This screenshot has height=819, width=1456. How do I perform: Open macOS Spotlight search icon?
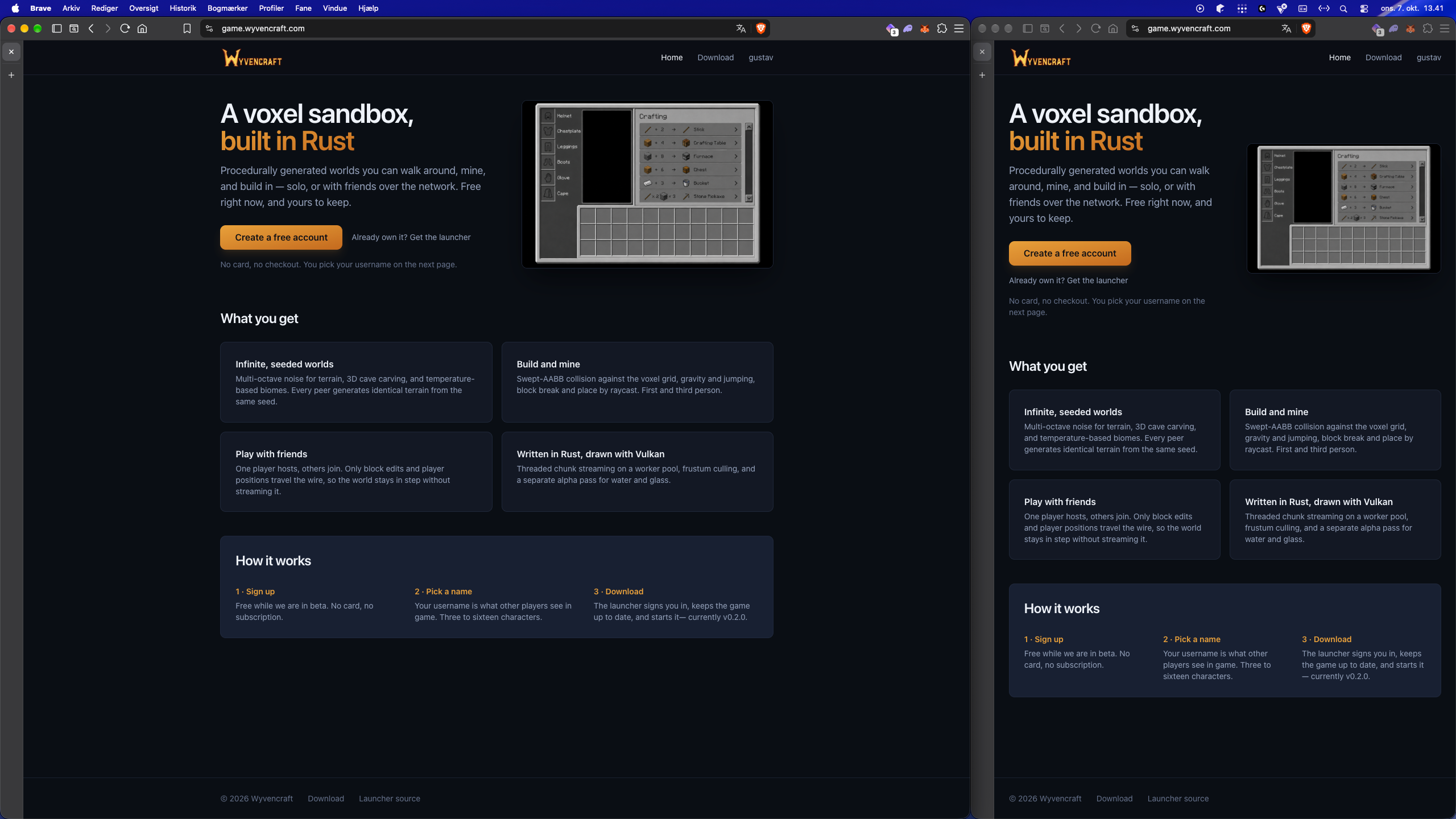click(x=1343, y=9)
